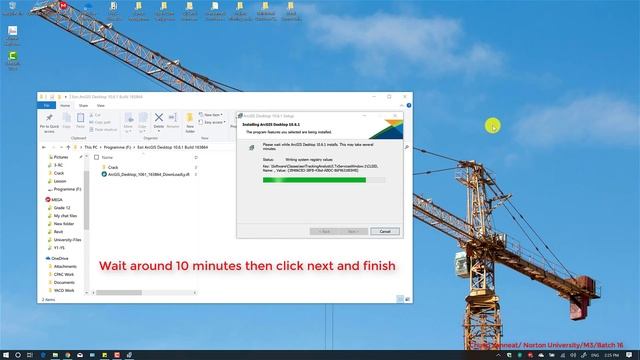This screenshot has width=640, height=360.
Task: Open the Delete button dropdown arrow
Action: [159, 131]
